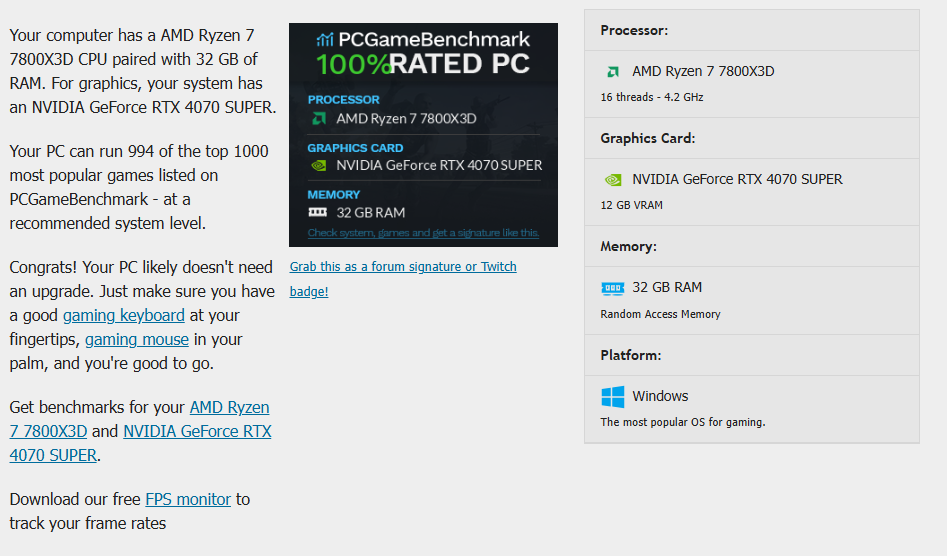Click the MEMORY label in the badge
The height and width of the screenshot is (556, 947).
point(333,194)
